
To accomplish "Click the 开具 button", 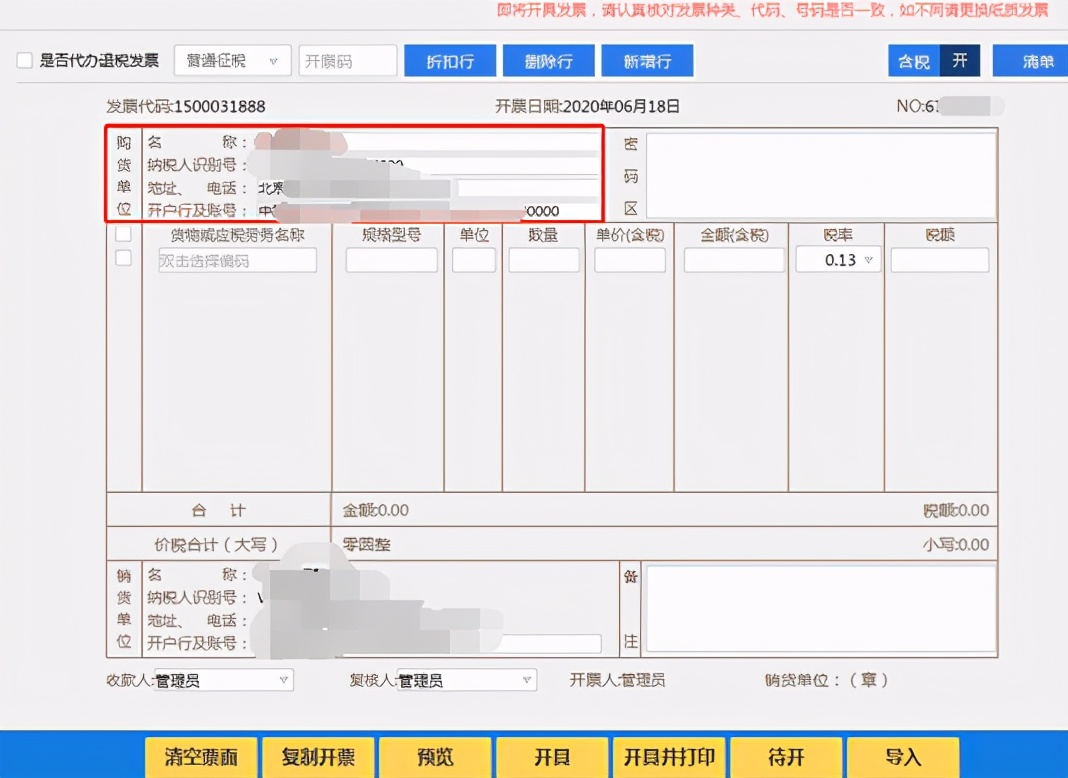I will [x=552, y=757].
